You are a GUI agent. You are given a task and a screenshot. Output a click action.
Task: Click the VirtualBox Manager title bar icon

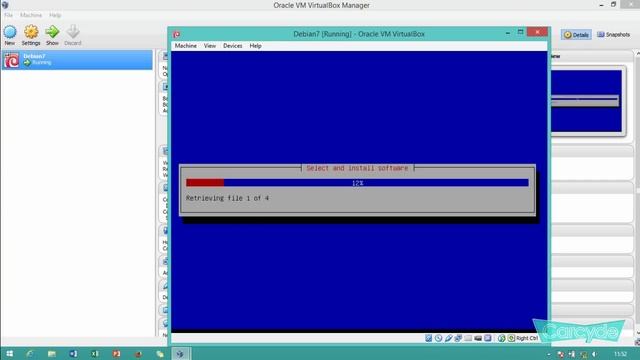click(x=5, y=5)
